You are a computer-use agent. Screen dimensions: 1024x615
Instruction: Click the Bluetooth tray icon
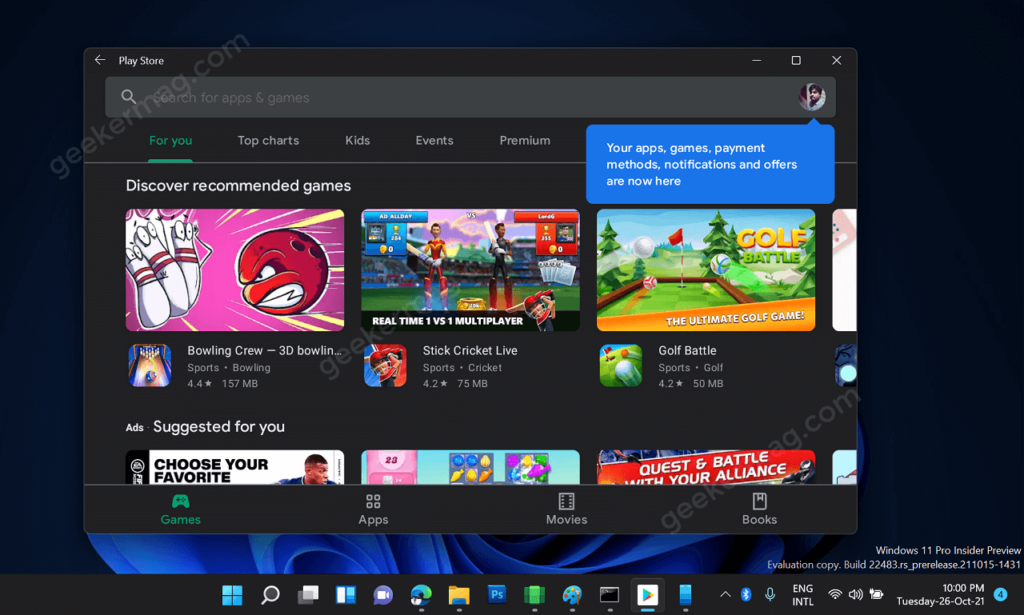click(x=746, y=594)
